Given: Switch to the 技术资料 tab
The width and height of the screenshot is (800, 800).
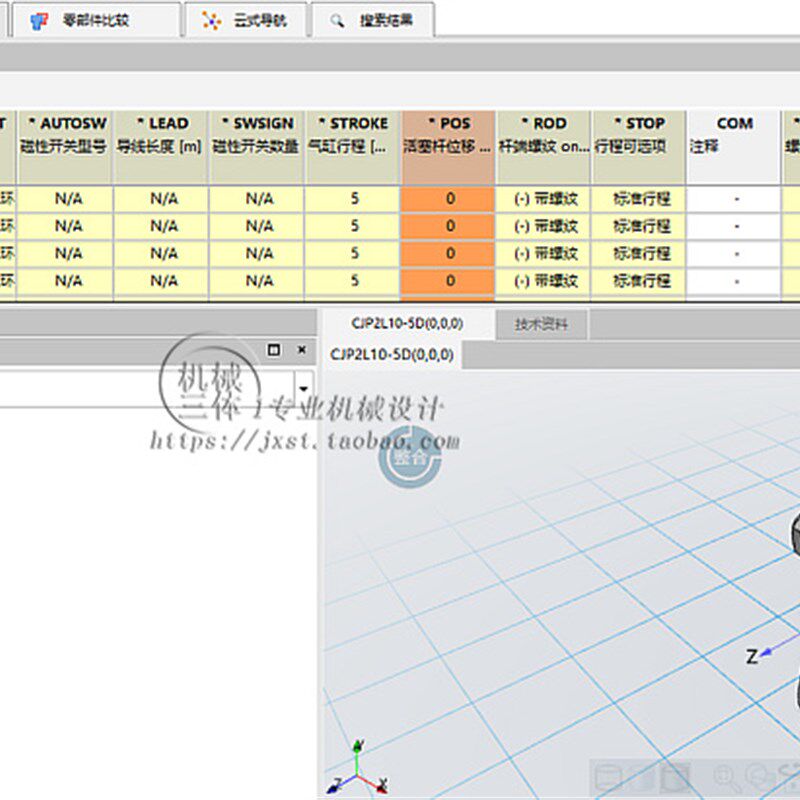Looking at the screenshot, I should tap(541, 324).
